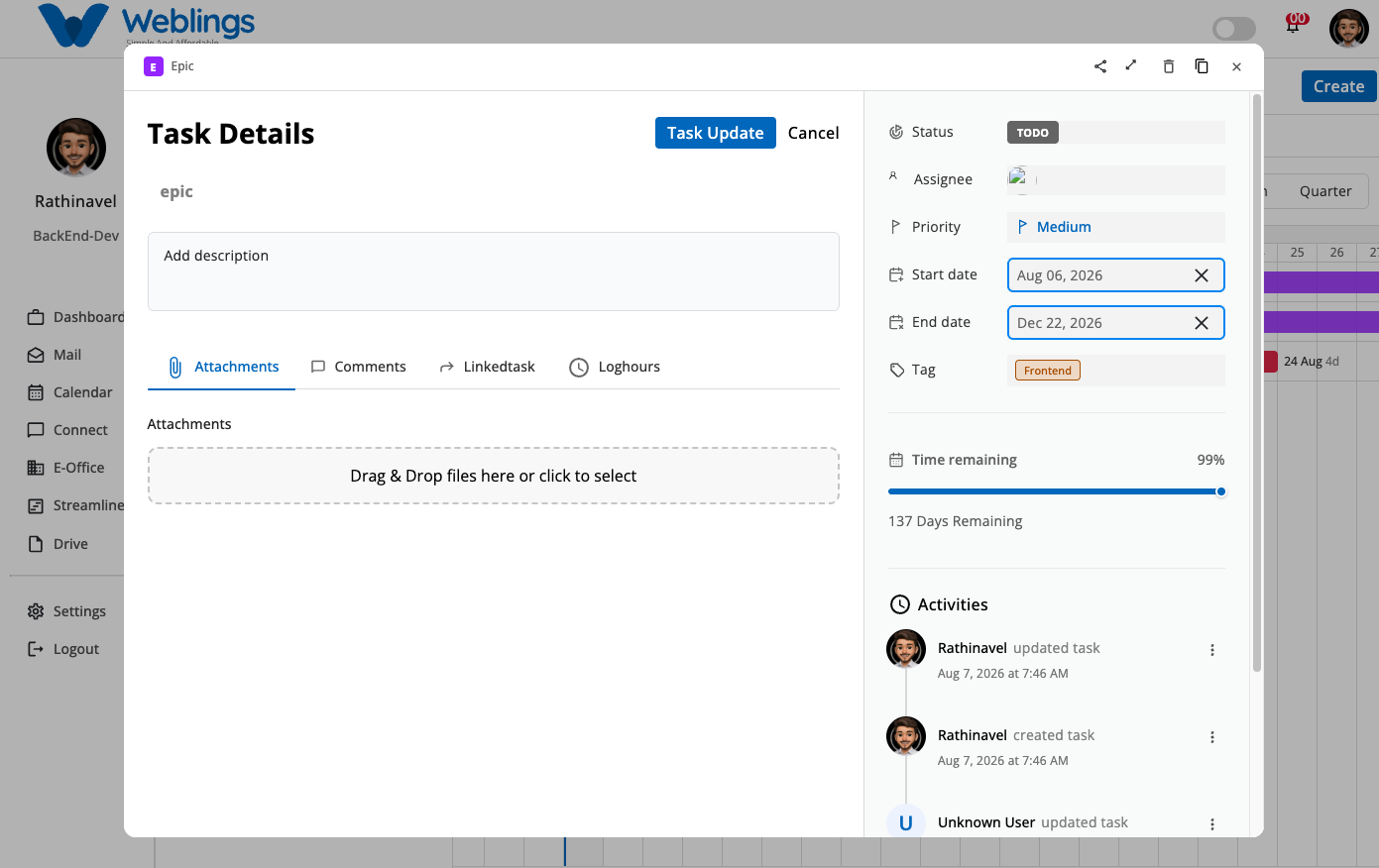Expand the task modal to fullscreen
Image resolution: width=1379 pixels, height=868 pixels.
(1131, 65)
